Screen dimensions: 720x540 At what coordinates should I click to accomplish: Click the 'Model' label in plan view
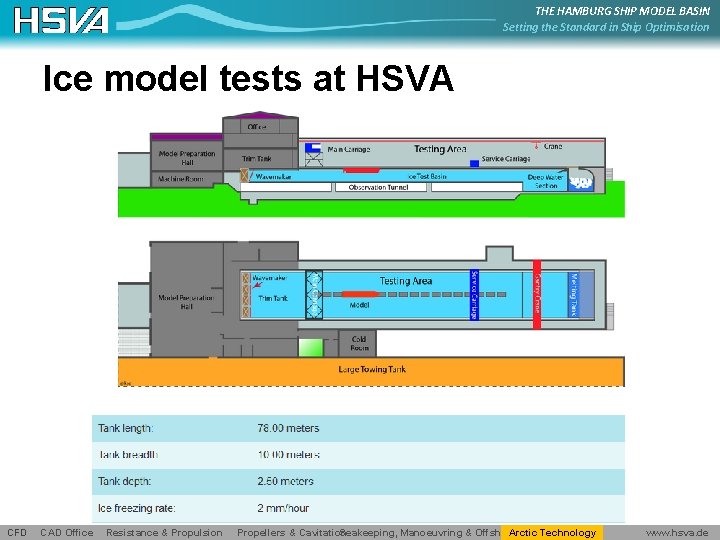359,305
